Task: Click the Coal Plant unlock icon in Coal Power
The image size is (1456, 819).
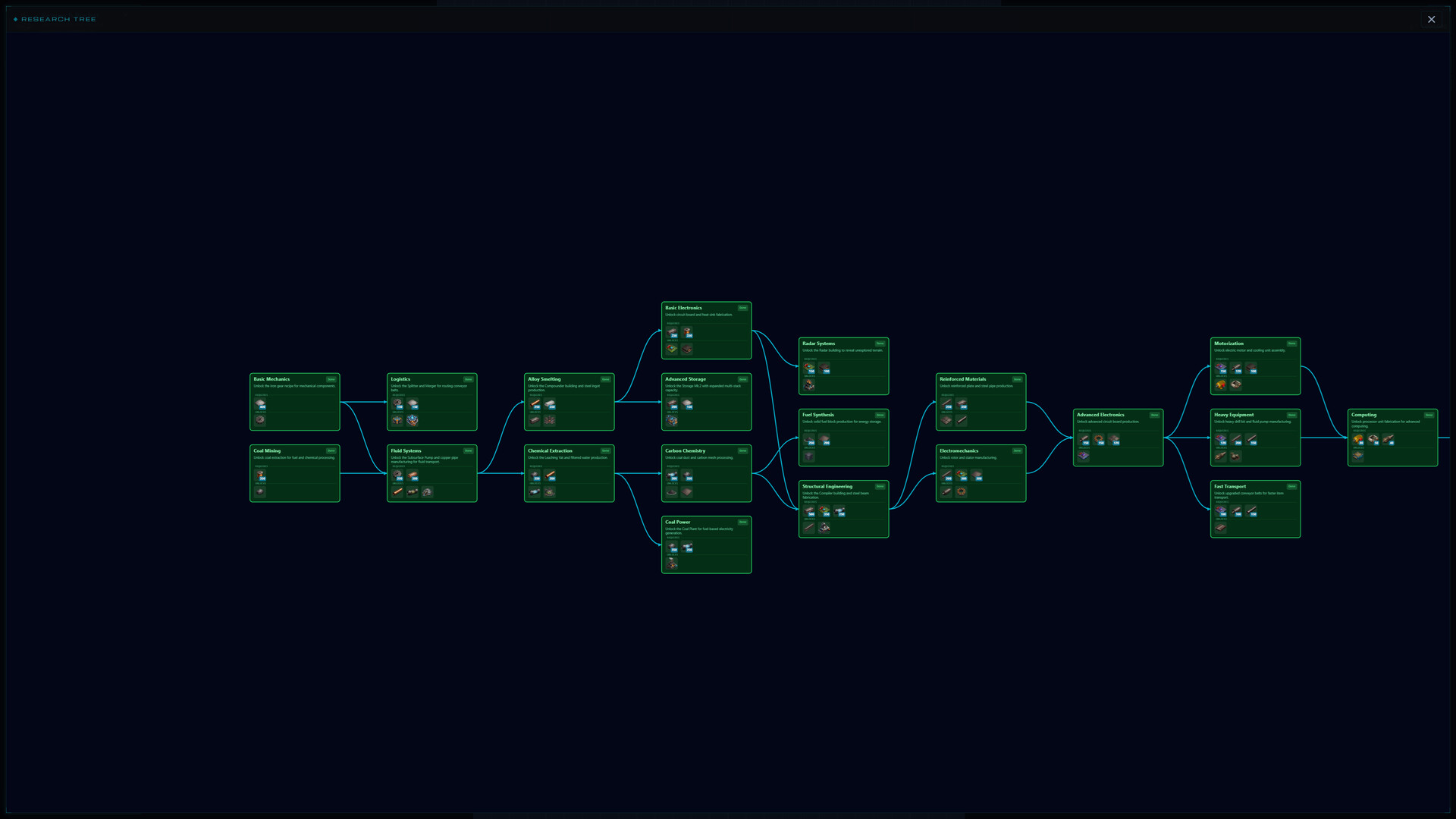Action: 671,563
